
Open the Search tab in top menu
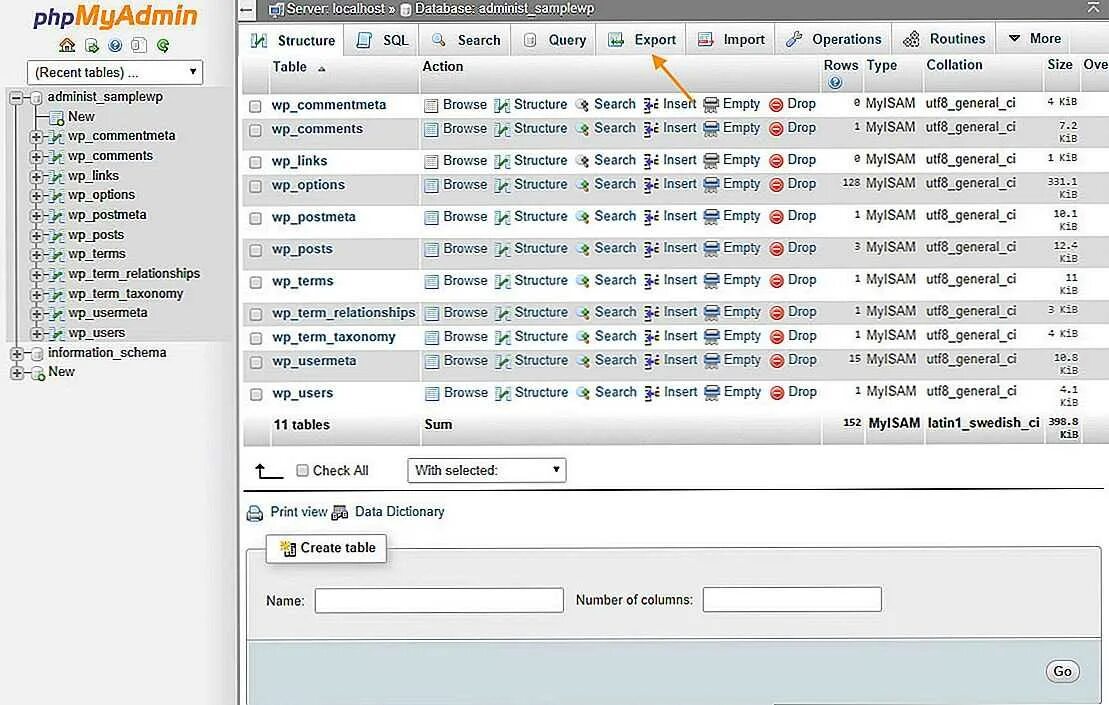[466, 40]
